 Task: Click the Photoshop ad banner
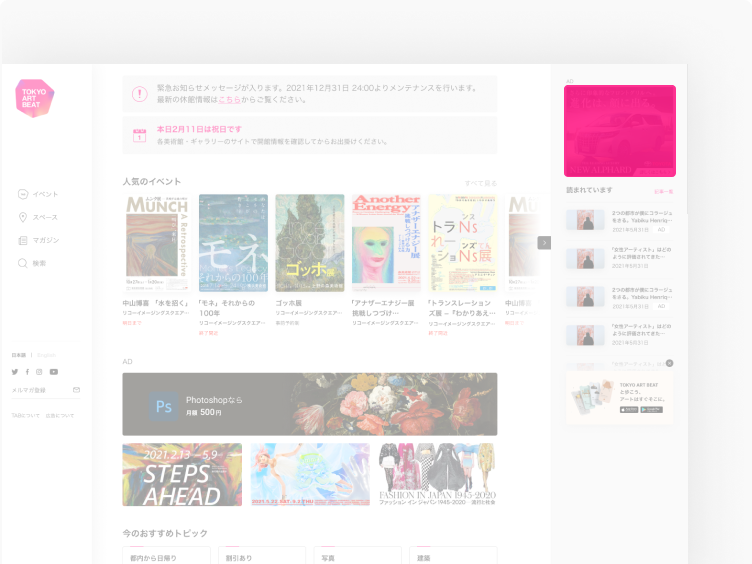point(309,404)
